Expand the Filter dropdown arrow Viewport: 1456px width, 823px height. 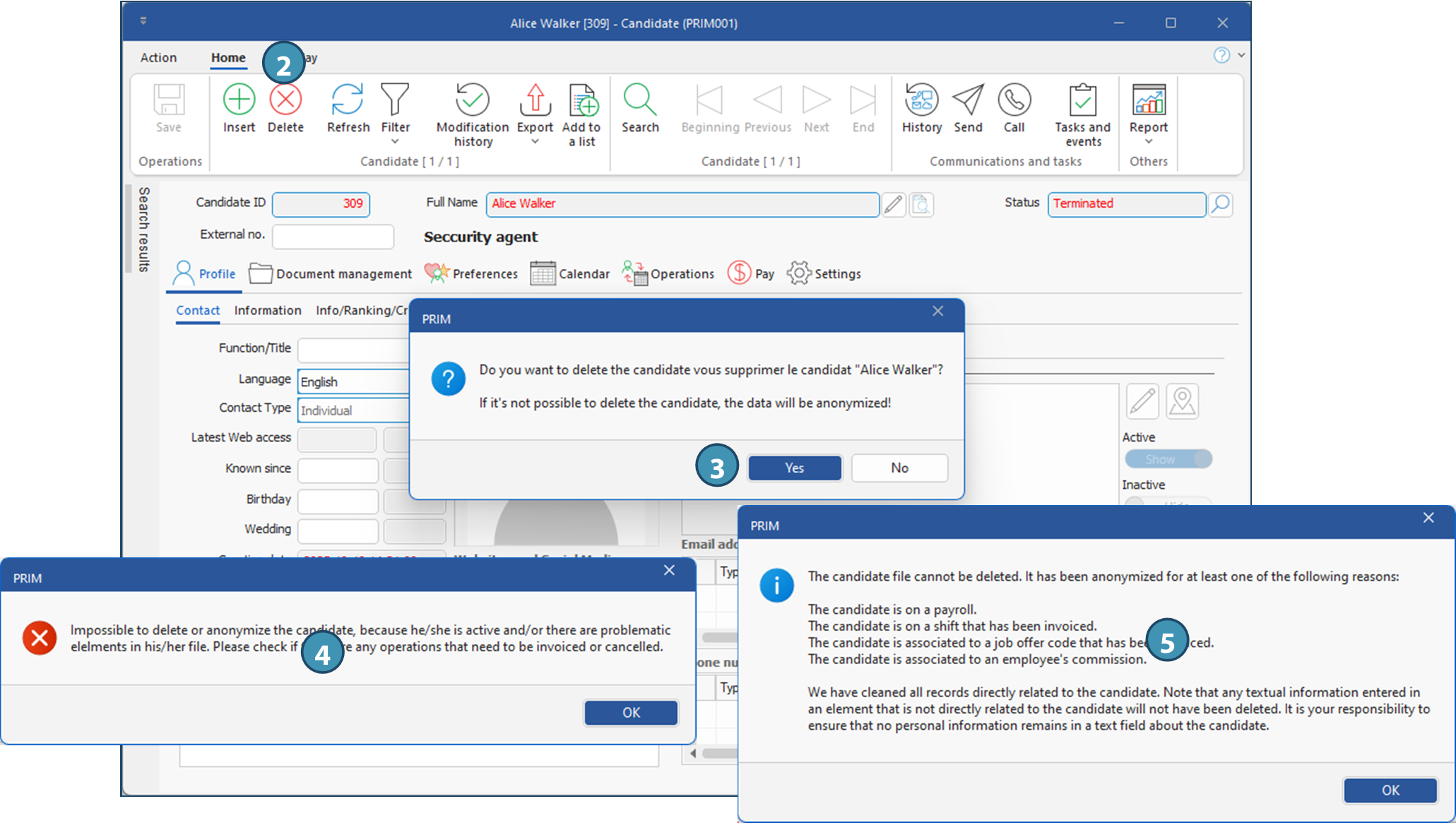coord(395,142)
